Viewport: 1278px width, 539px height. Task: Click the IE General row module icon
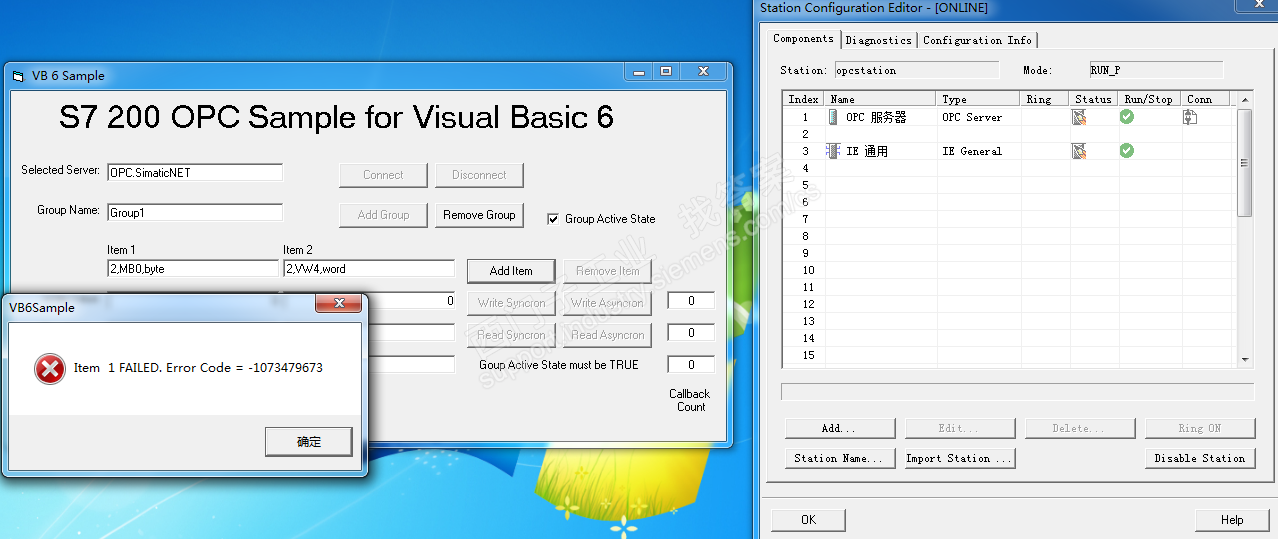(x=834, y=151)
